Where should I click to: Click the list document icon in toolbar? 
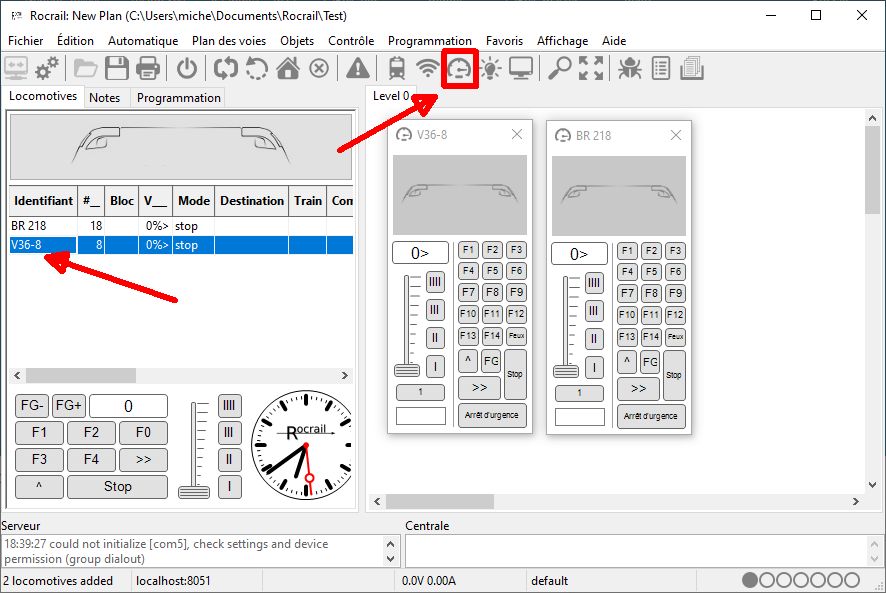click(661, 68)
